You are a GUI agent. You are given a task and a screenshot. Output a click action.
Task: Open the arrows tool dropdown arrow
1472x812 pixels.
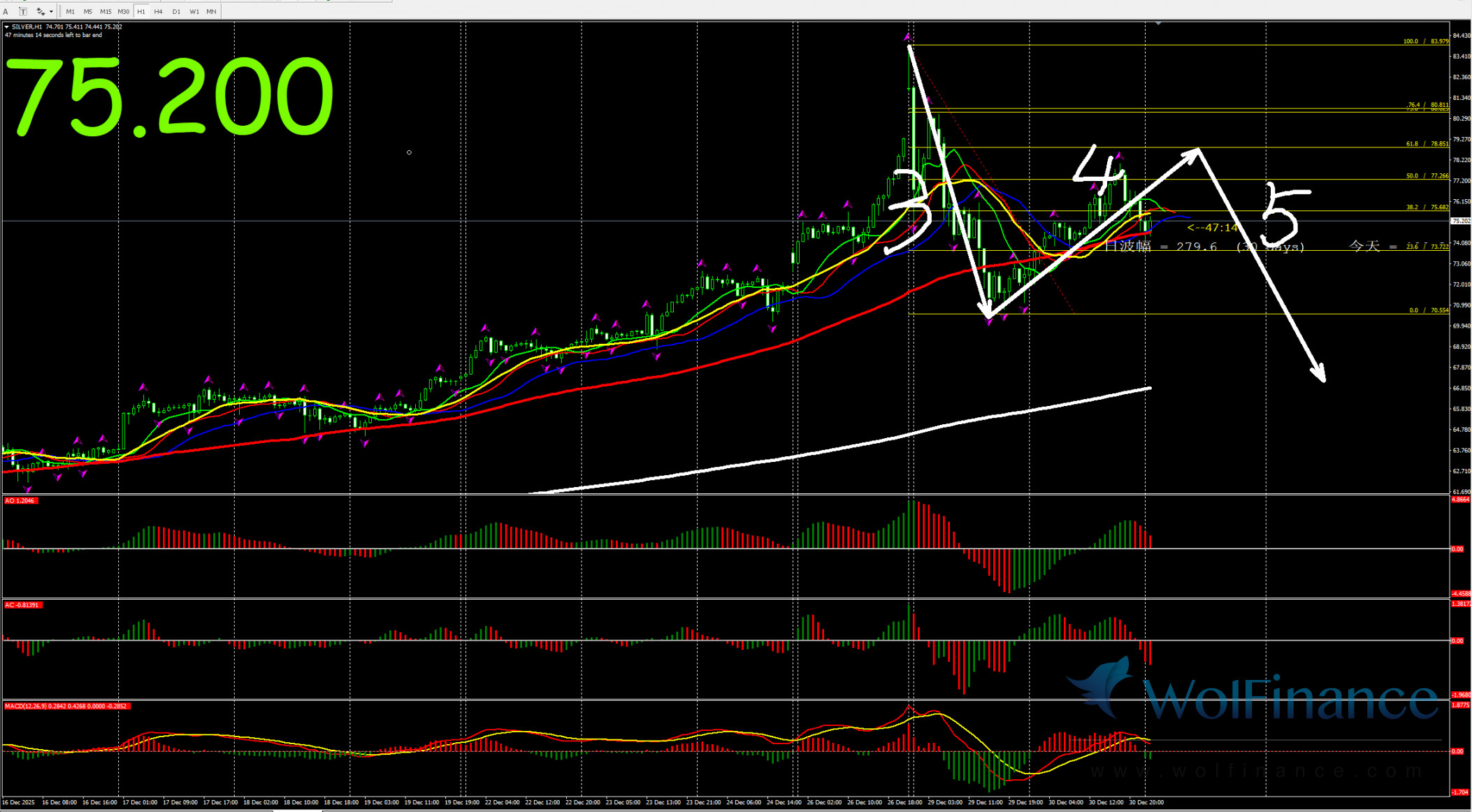51,11
